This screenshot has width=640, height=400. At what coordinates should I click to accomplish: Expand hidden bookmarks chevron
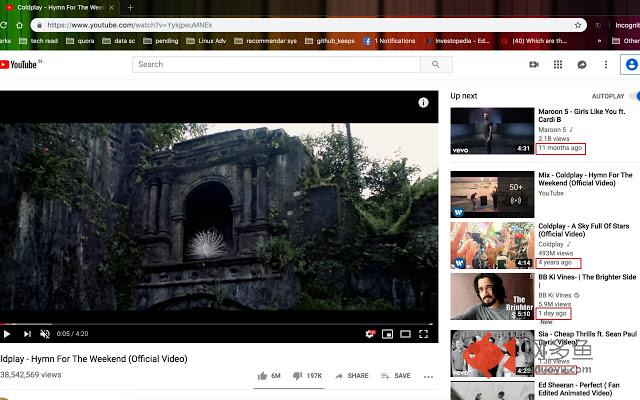click(x=599, y=41)
